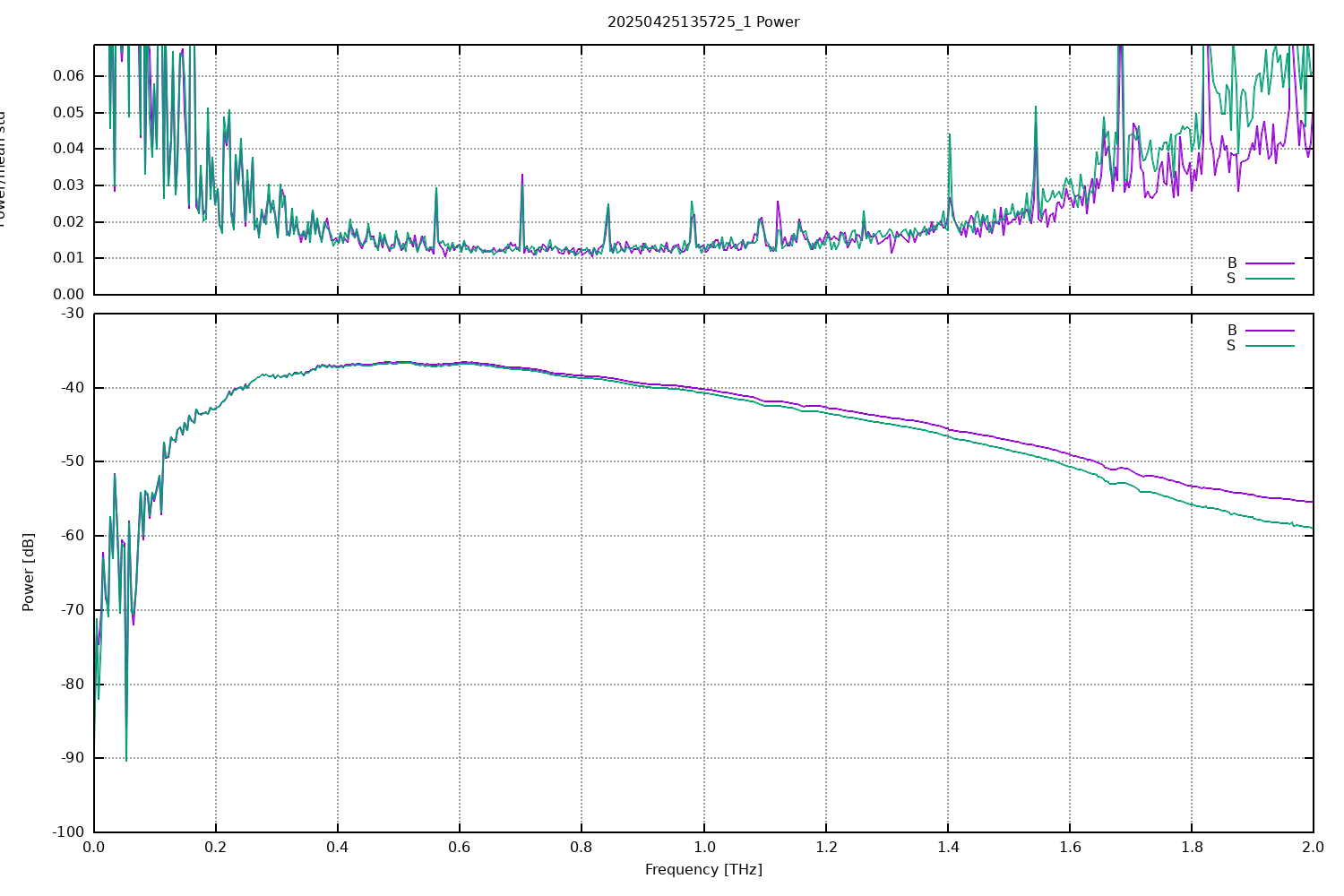
Task: Click the -30 tick label on power axis
Action: (72, 314)
